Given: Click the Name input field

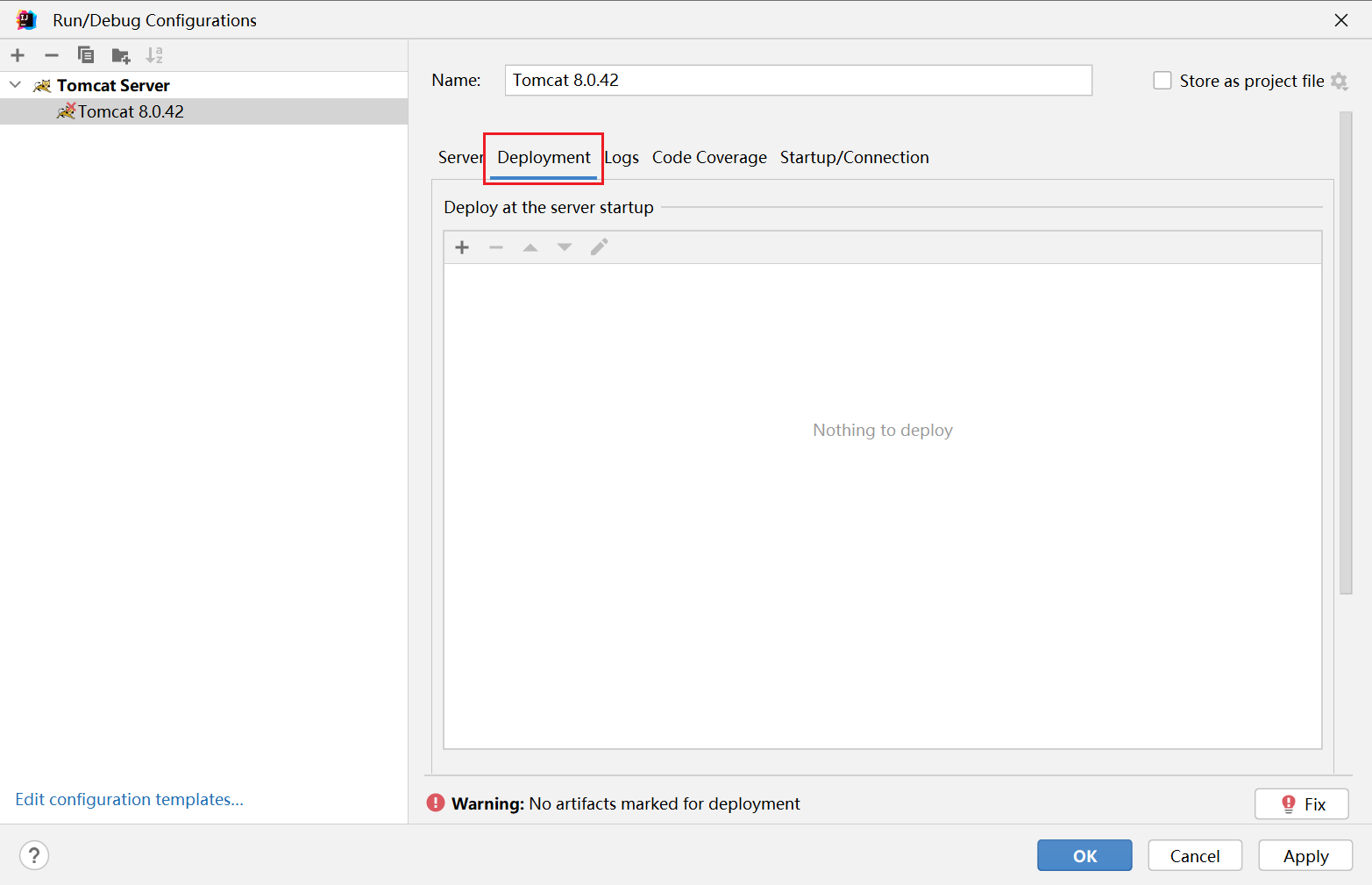Looking at the screenshot, I should (x=798, y=80).
